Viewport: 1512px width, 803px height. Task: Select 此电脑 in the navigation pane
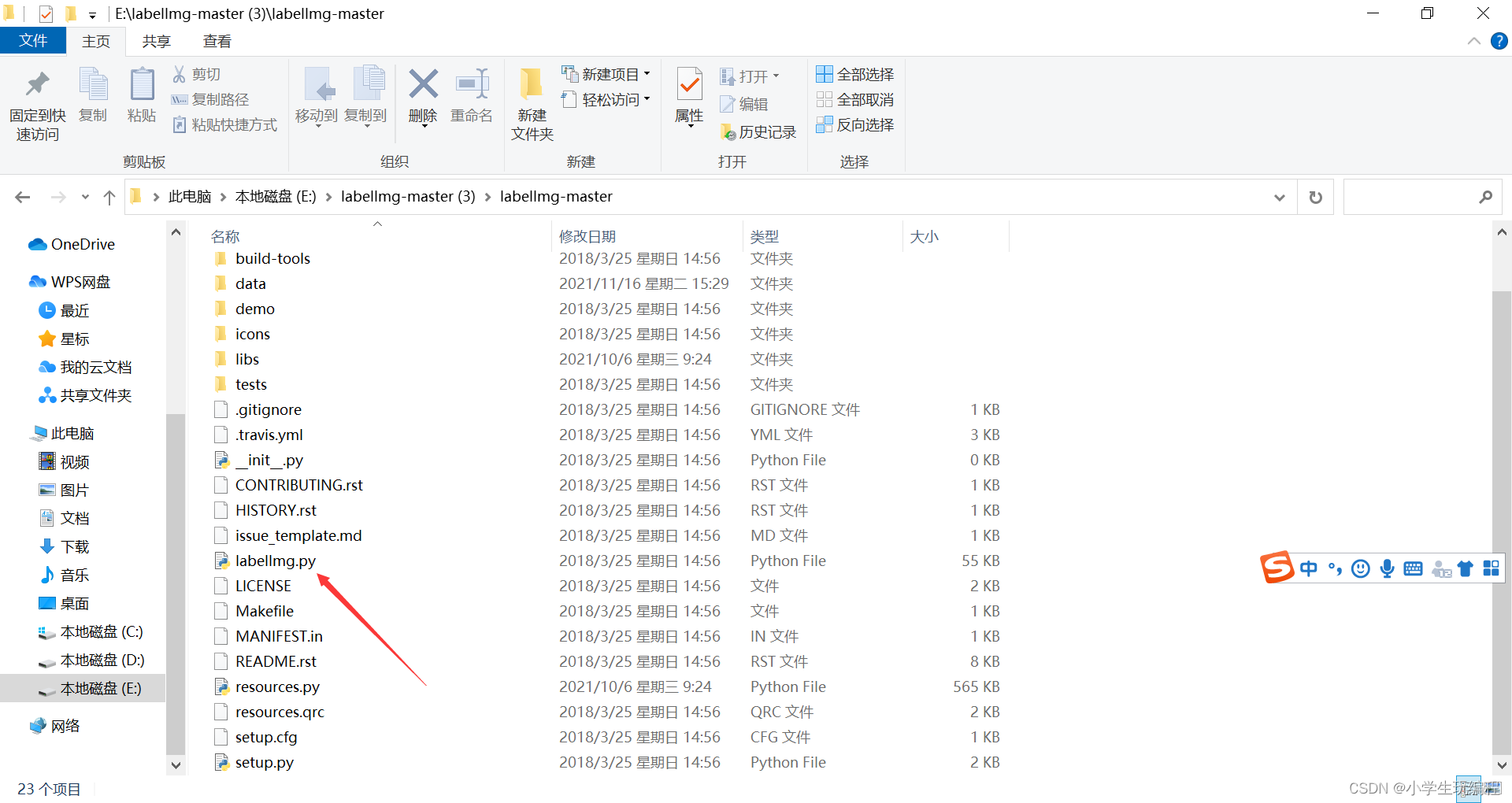tap(72, 433)
